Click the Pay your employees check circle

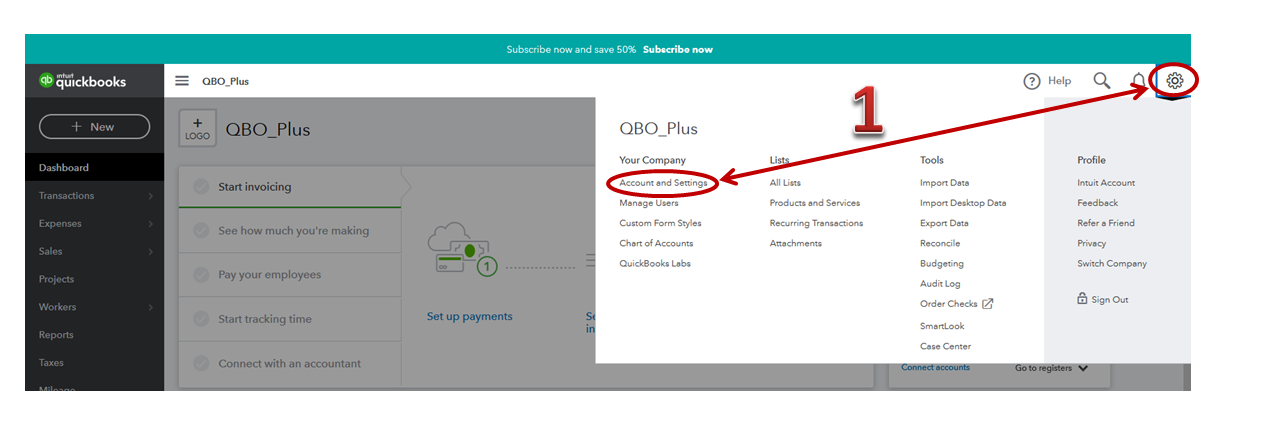pyautogui.click(x=201, y=275)
